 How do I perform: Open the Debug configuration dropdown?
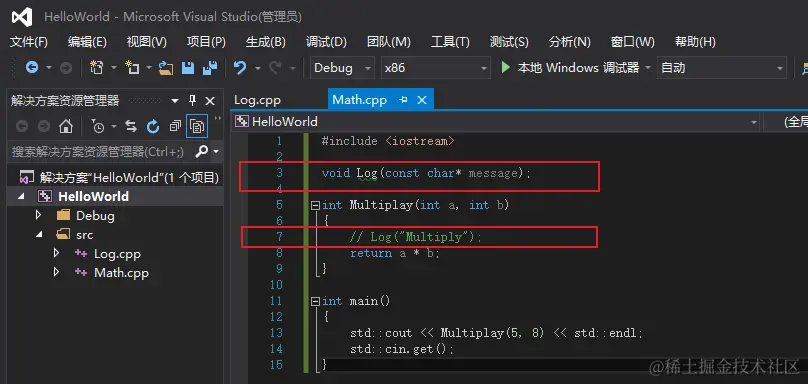(x=368, y=68)
